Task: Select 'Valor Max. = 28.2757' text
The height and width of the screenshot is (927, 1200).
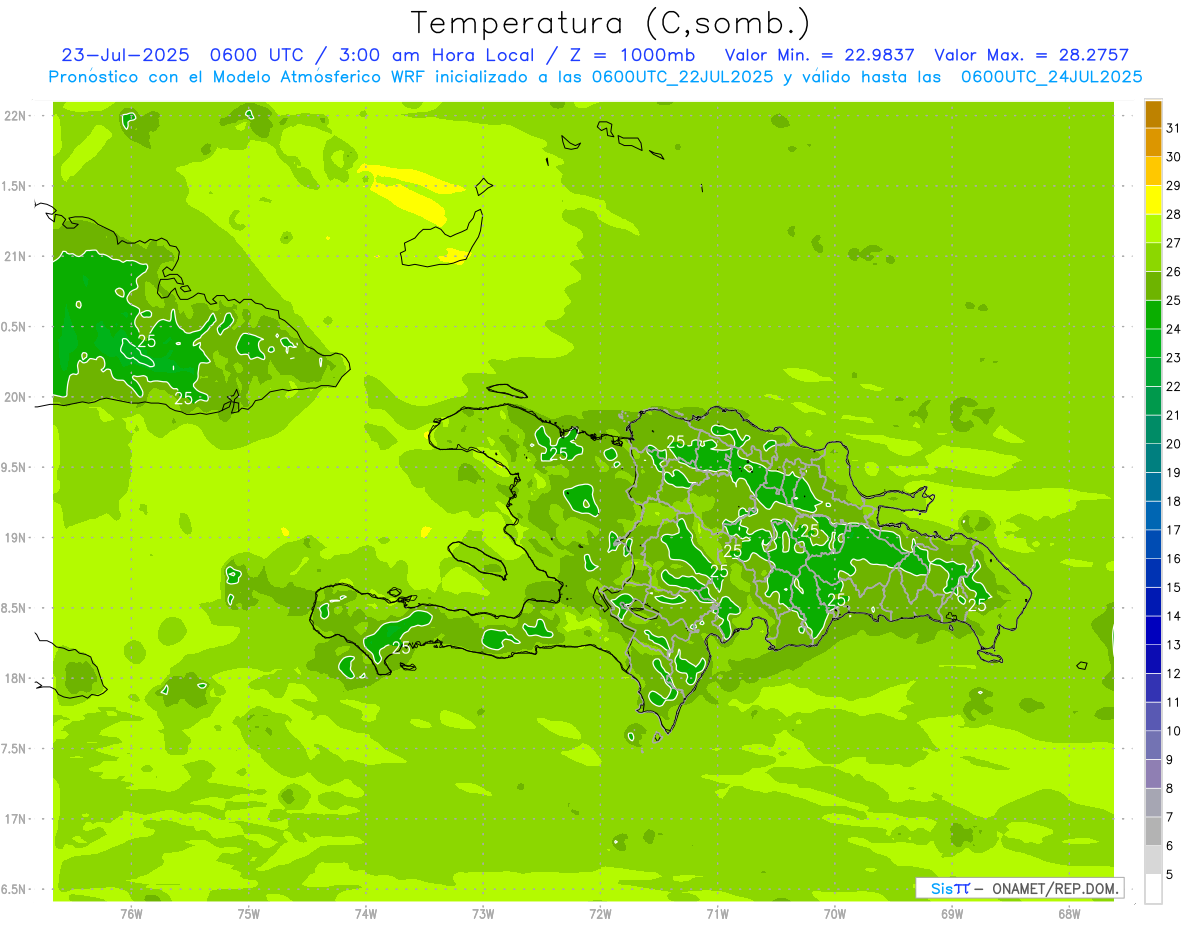Action: [1031, 55]
